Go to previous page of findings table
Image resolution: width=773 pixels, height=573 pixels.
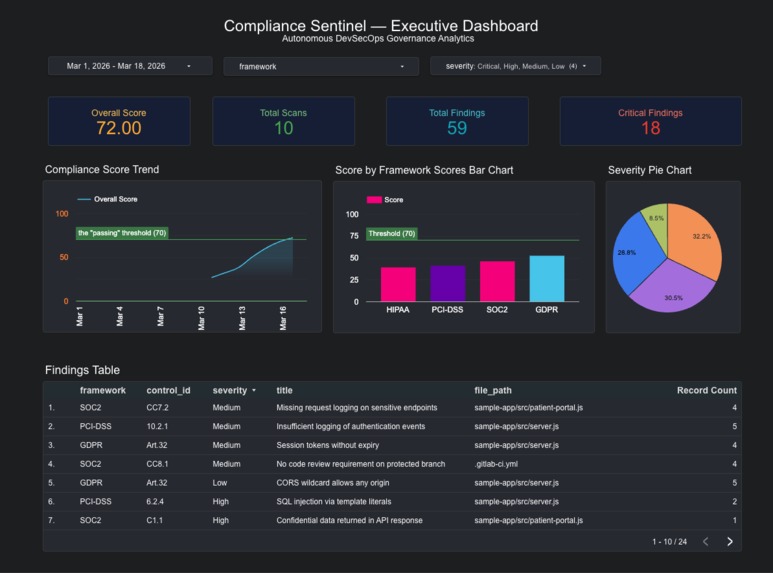coord(705,541)
